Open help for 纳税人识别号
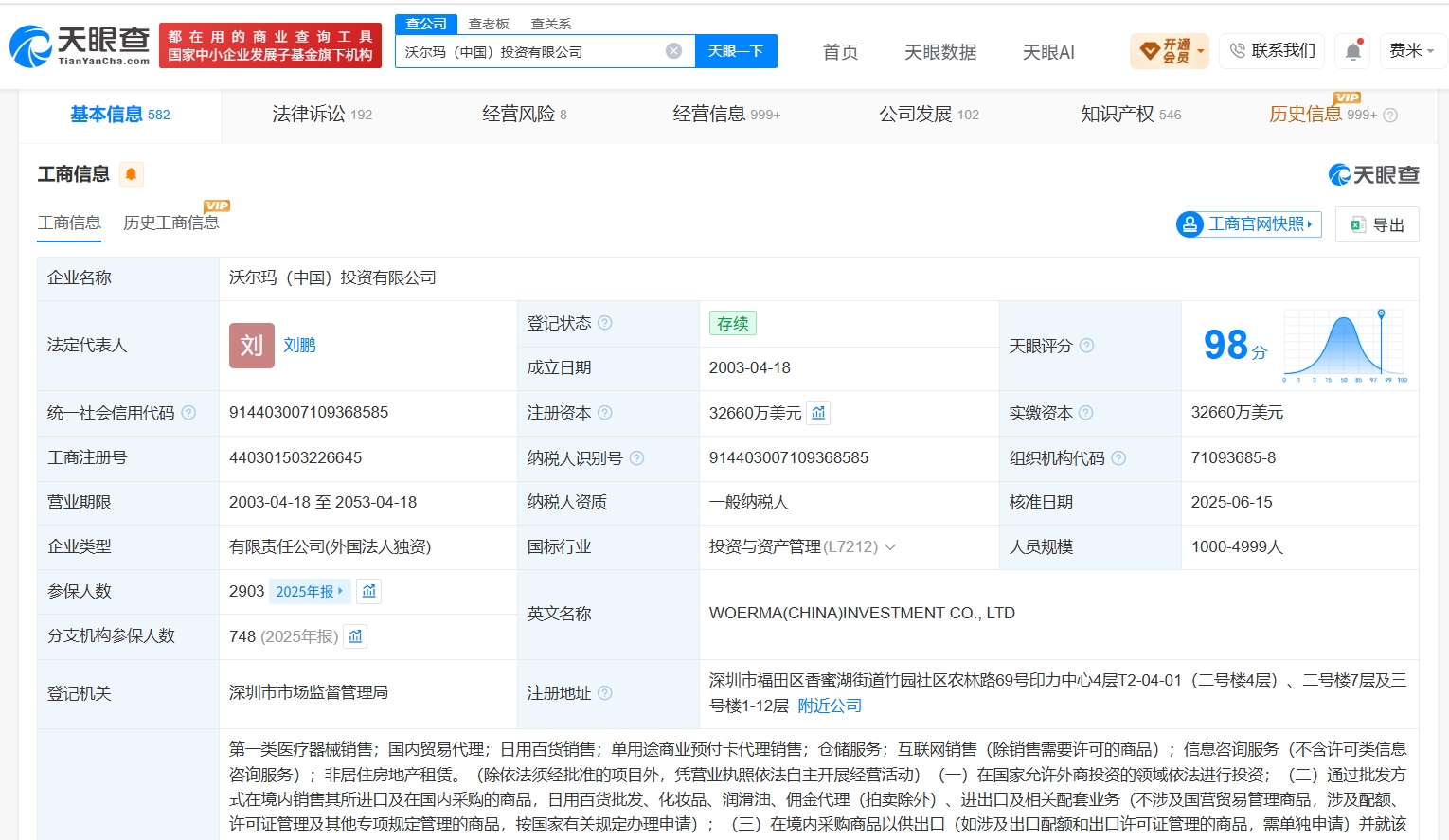The width and height of the screenshot is (1449, 840). click(637, 458)
